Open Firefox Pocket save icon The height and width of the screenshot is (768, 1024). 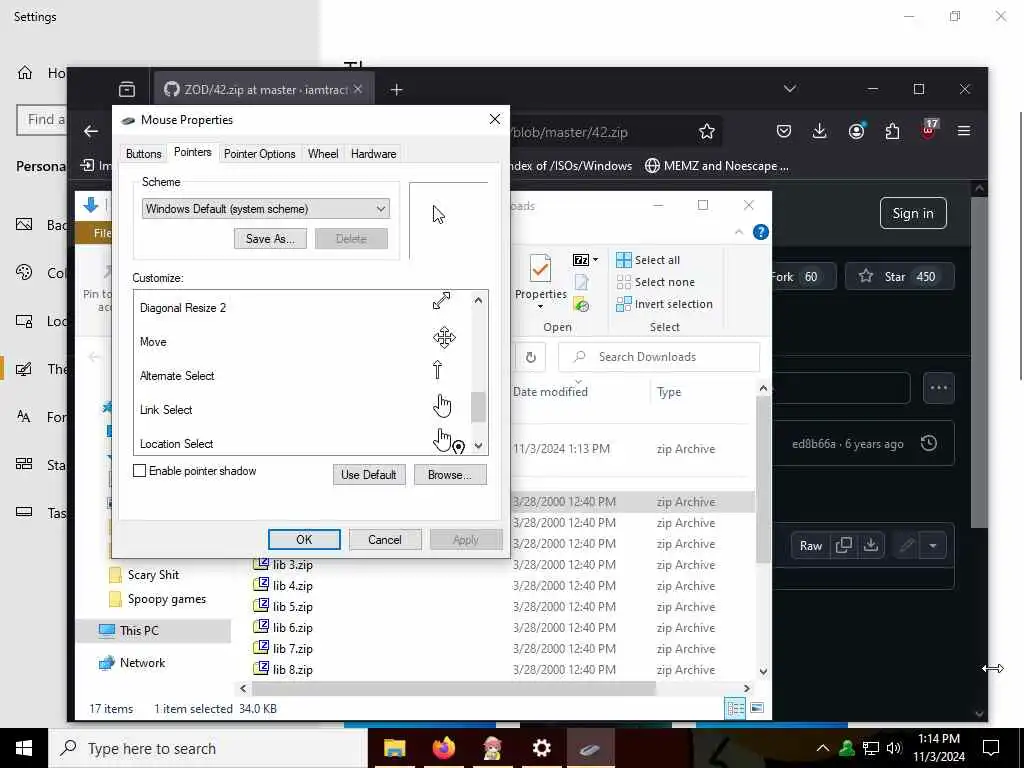coord(784,131)
